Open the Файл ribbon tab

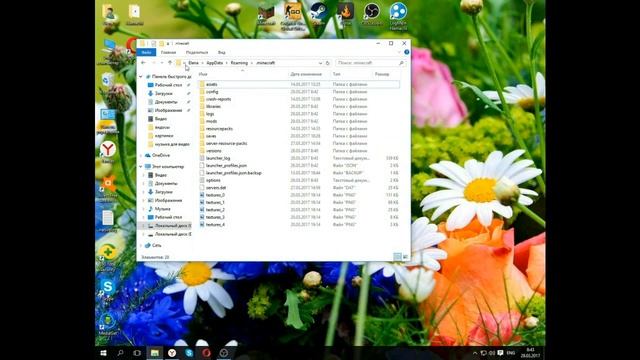point(146,52)
